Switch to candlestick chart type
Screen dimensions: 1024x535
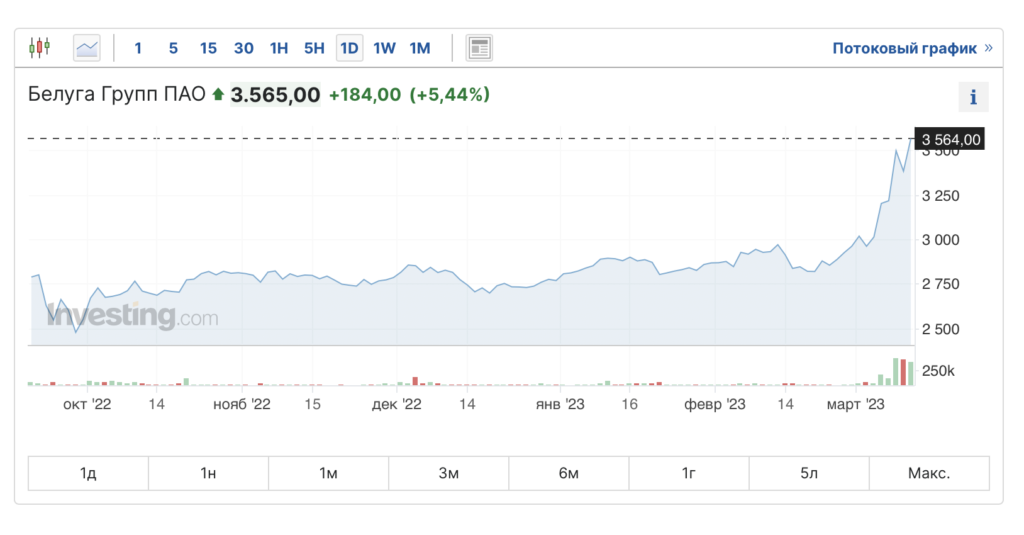tap(40, 47)
